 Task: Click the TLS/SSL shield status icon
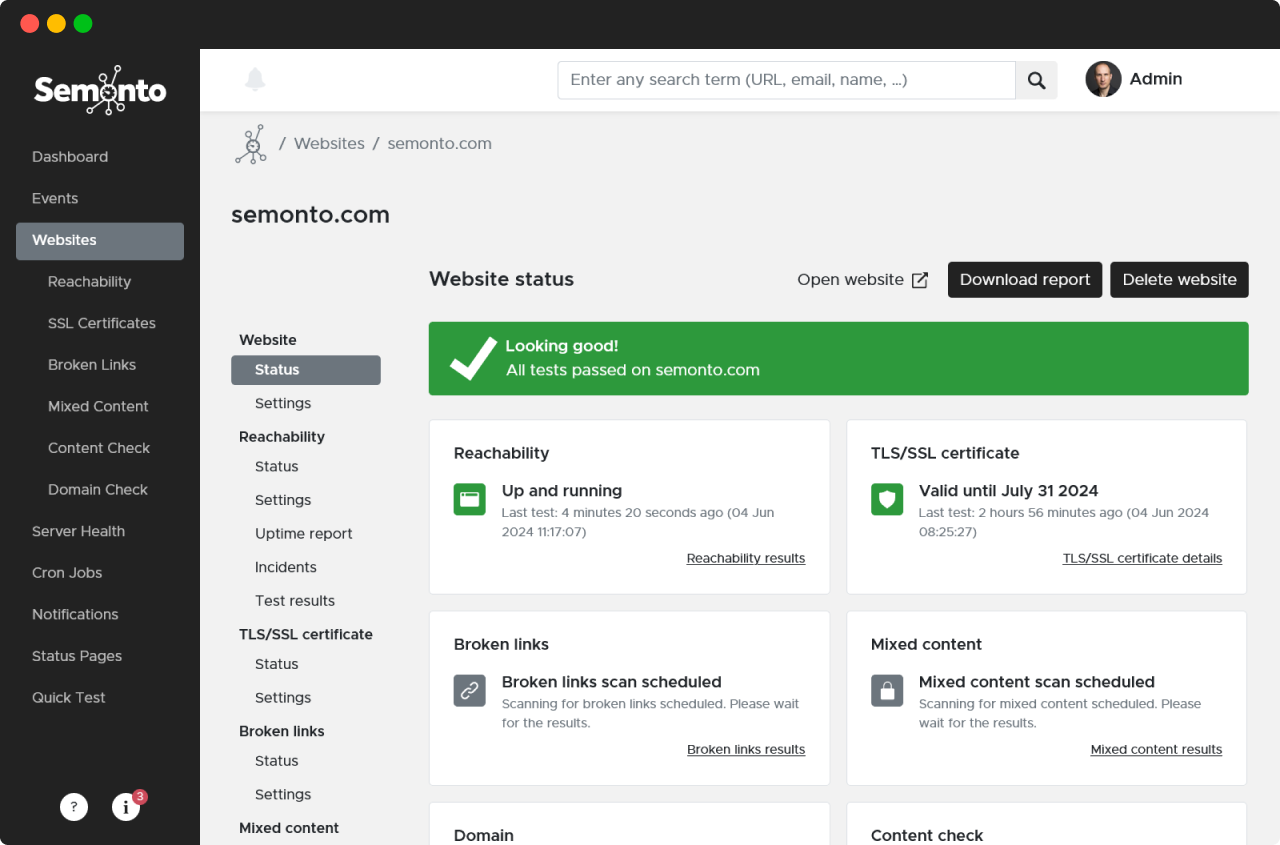887,499
